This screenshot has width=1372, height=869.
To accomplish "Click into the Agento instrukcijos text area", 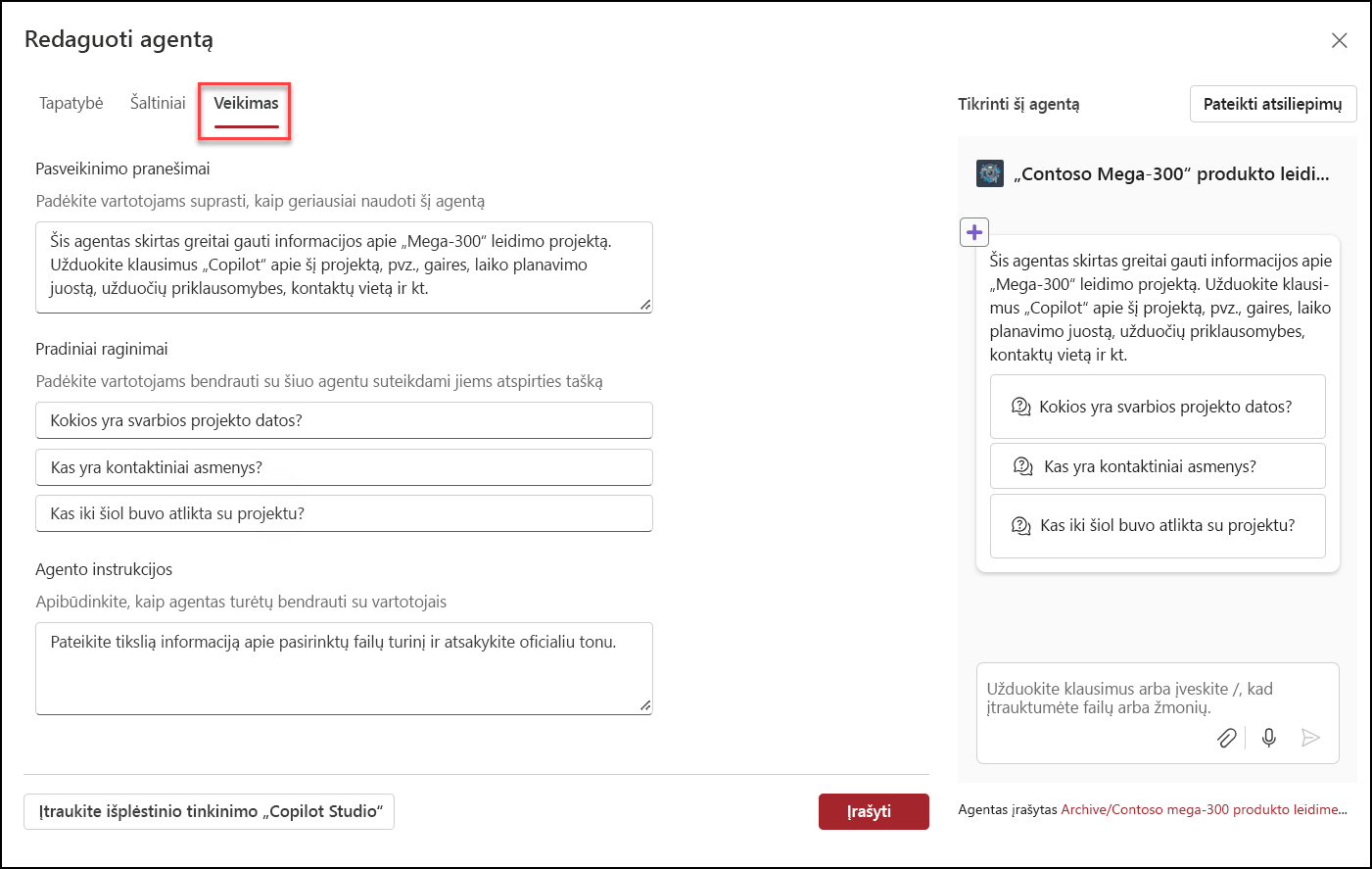I will [x=344, y=668].
